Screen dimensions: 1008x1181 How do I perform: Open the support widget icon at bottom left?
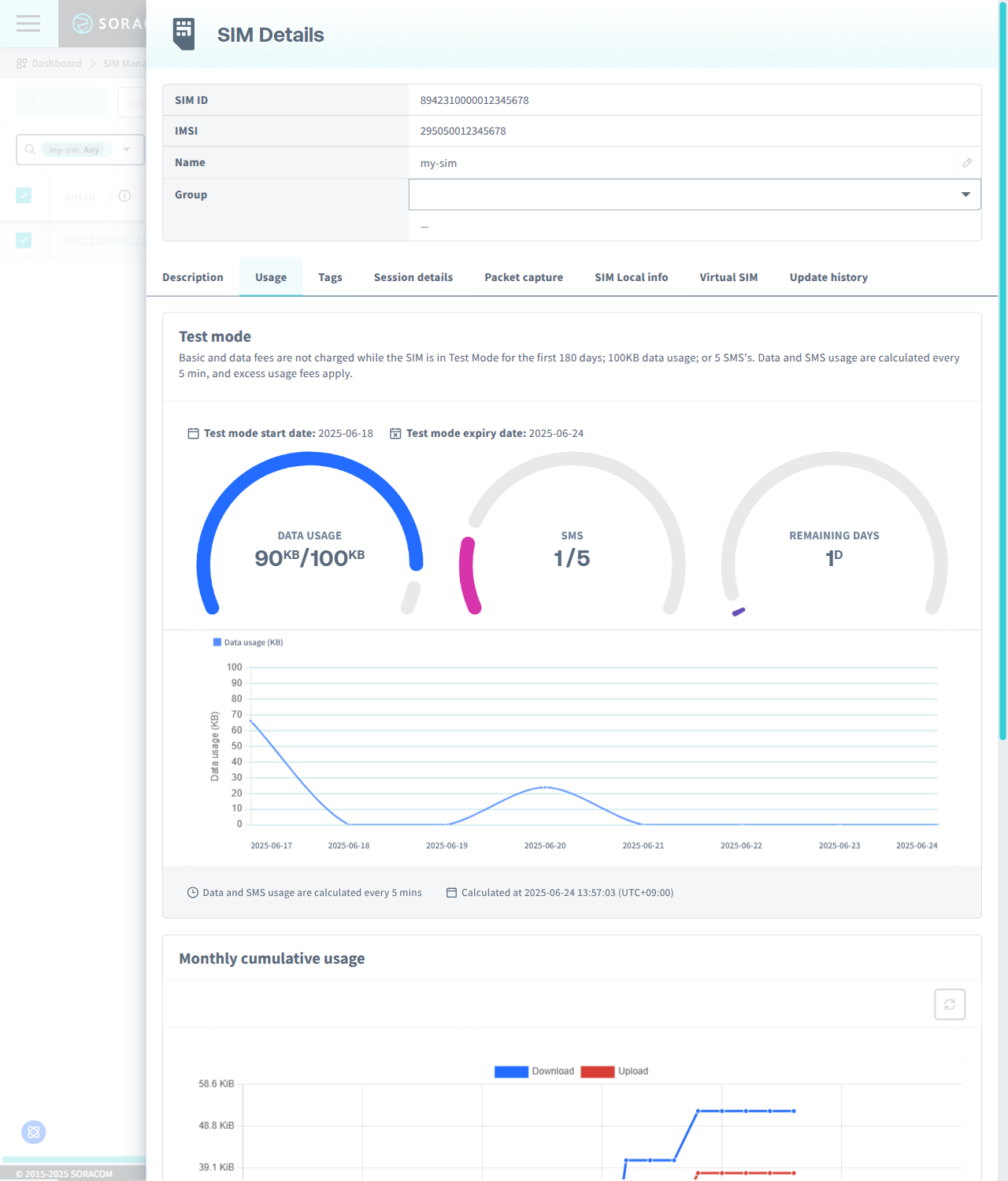tap(33, 1132)
